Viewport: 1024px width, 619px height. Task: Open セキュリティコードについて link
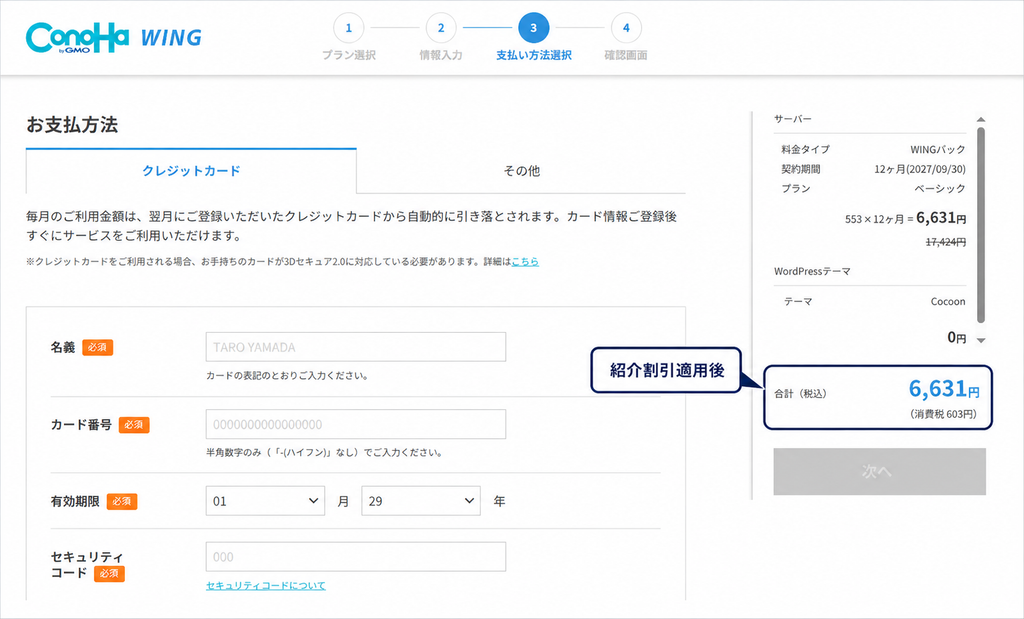pyautogui.click(x=266, y=586)
